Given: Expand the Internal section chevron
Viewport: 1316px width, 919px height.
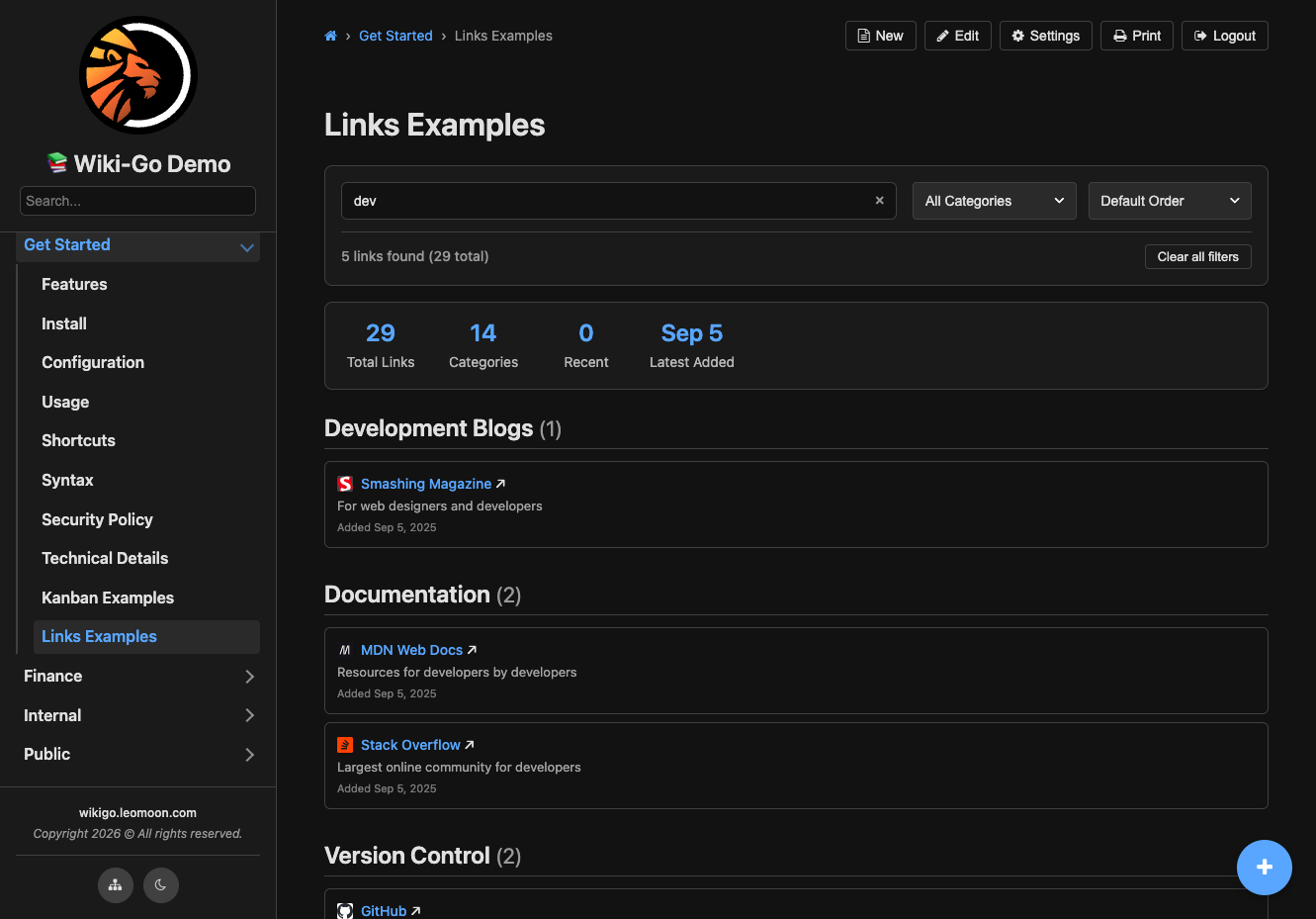Looking at the screenshot, I should pyautogui.click(x=249, y=715).
